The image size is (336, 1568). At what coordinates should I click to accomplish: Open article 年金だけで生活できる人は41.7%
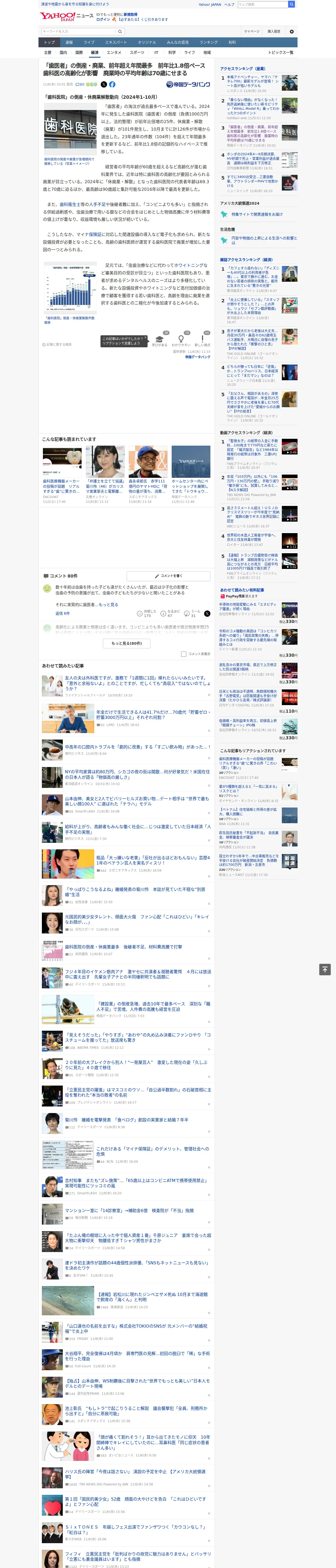point(153,714)
